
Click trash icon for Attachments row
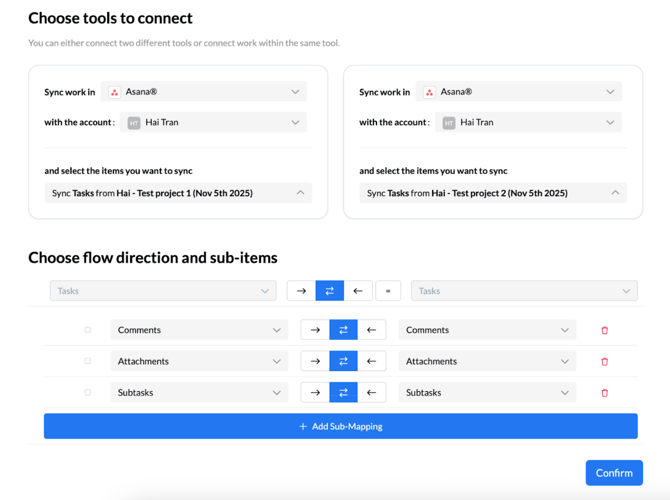tap(604, 362)
